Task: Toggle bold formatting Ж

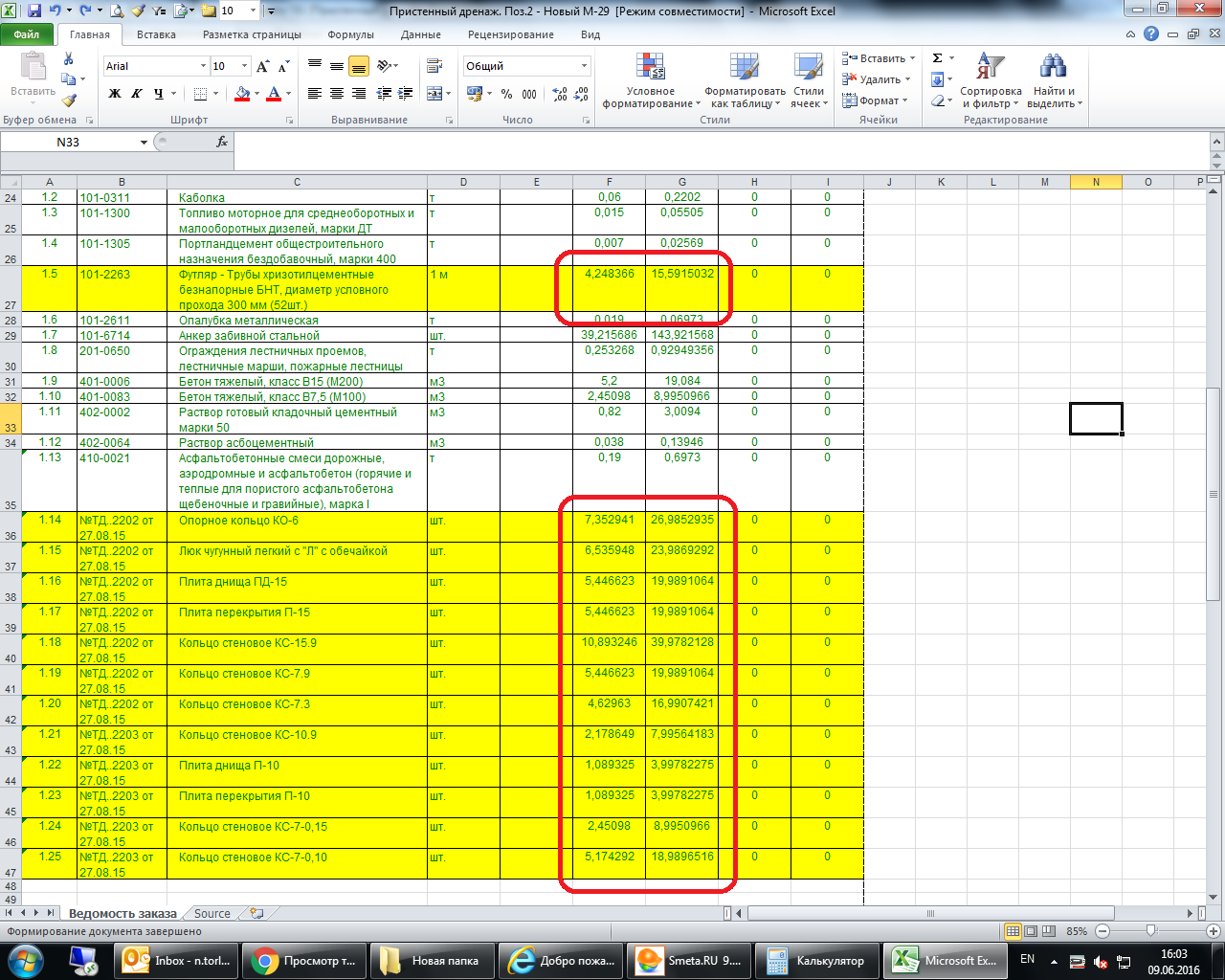Action: pos(115,94)
